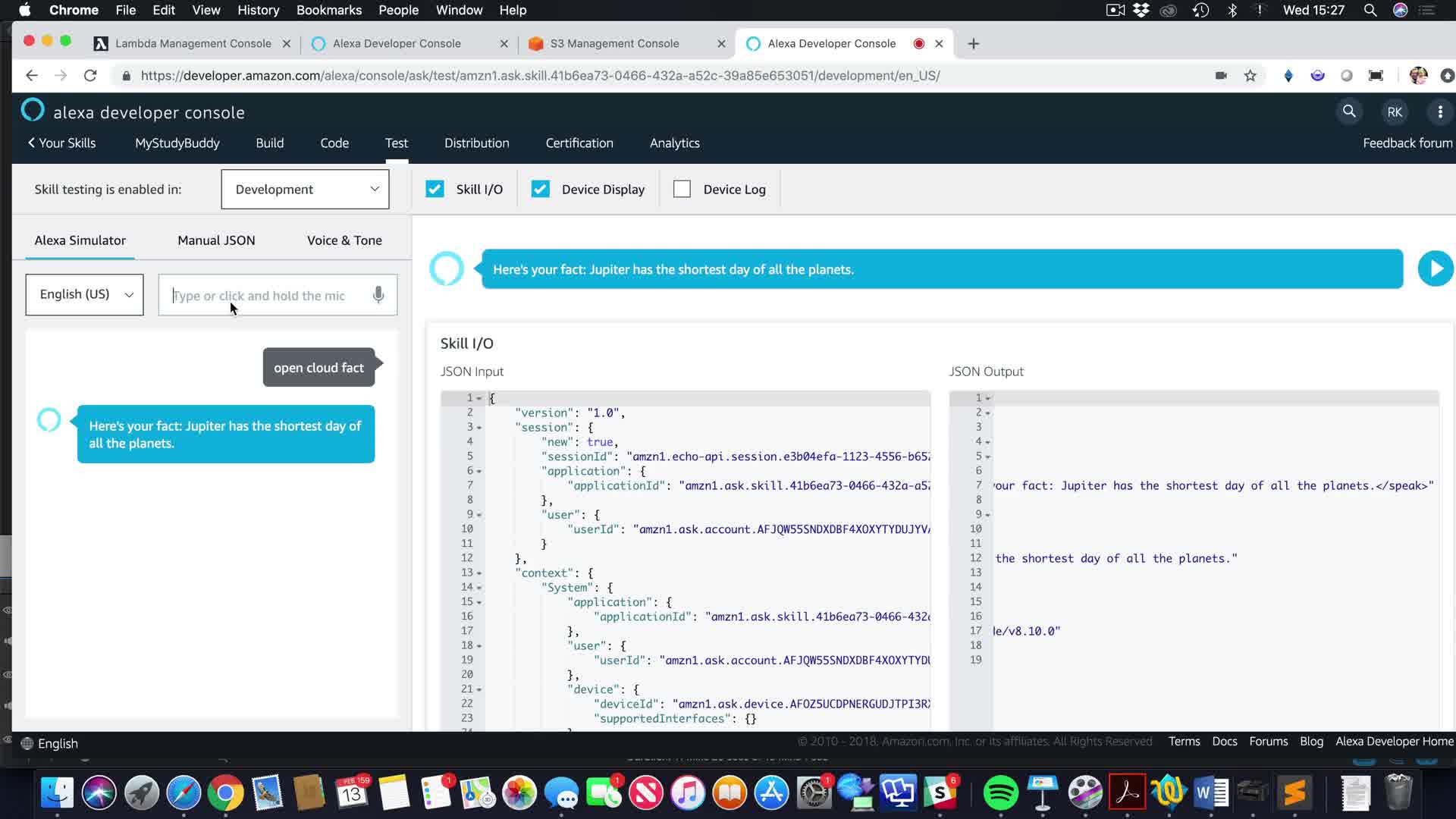The width and height of the screenshot is (1456, 819).
Task: Expand the English (US) language dropdown
Action: [84, 294]
